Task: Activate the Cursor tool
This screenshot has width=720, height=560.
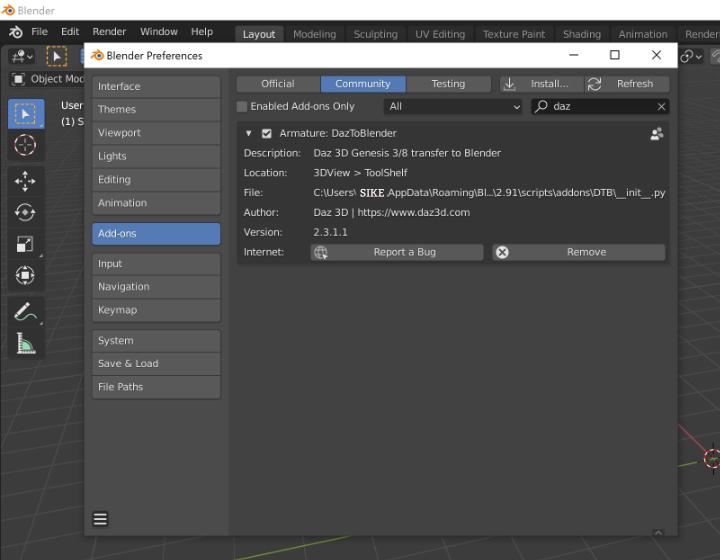Action: [x=25, y=145]
